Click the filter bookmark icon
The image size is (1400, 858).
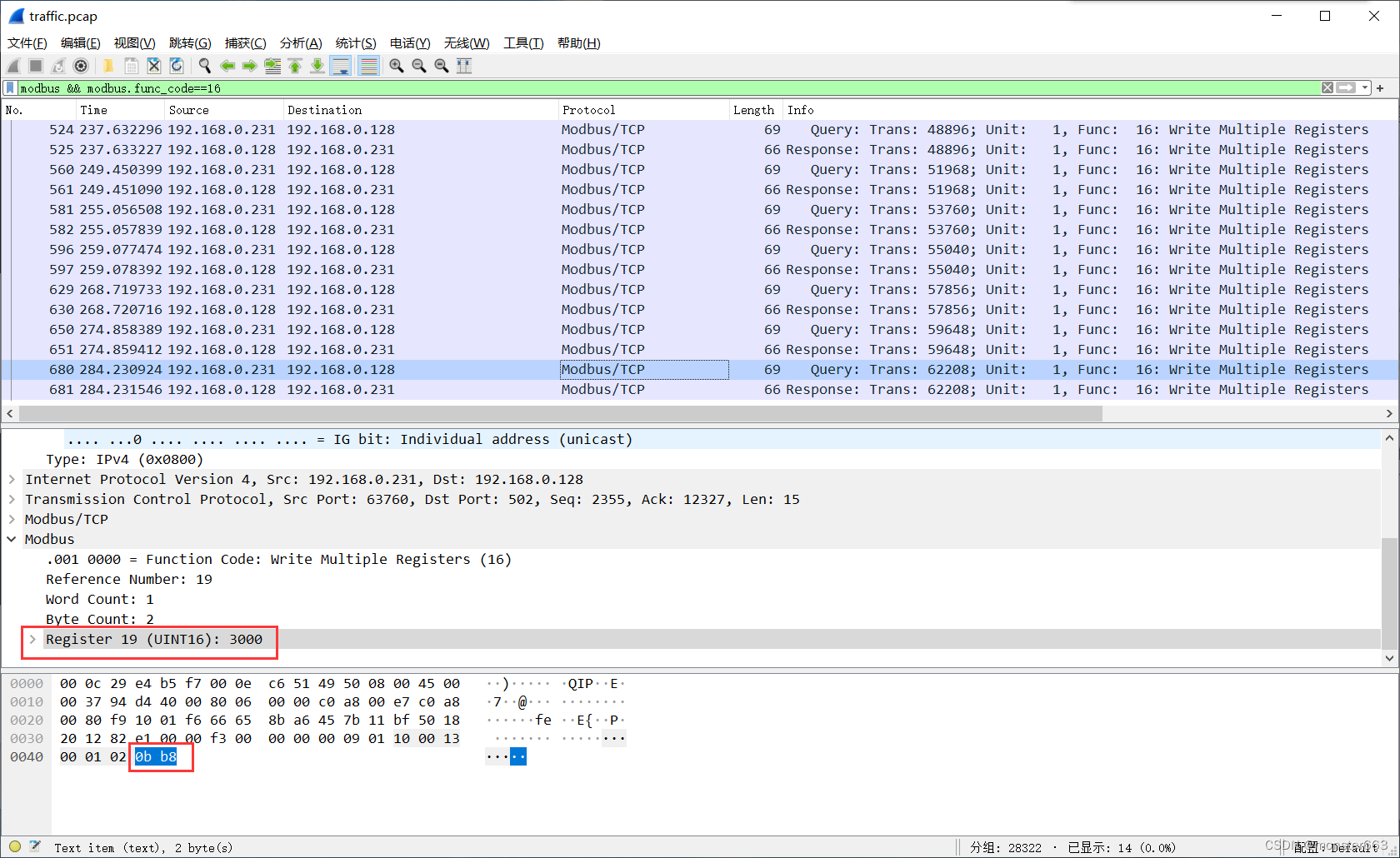click(10, 87)
